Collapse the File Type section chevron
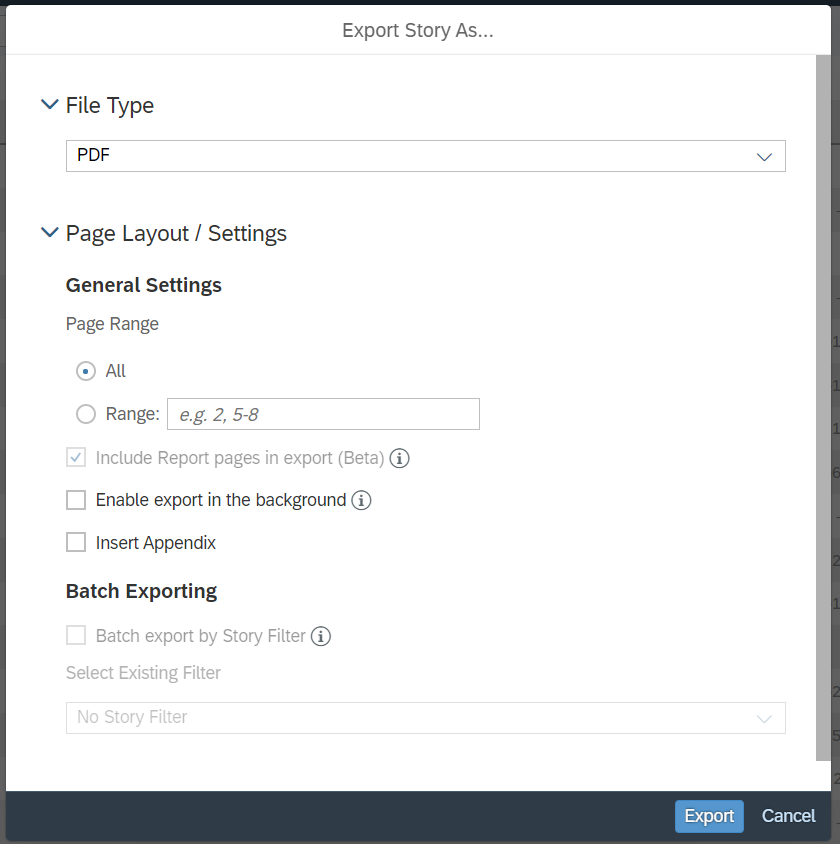 49,105
